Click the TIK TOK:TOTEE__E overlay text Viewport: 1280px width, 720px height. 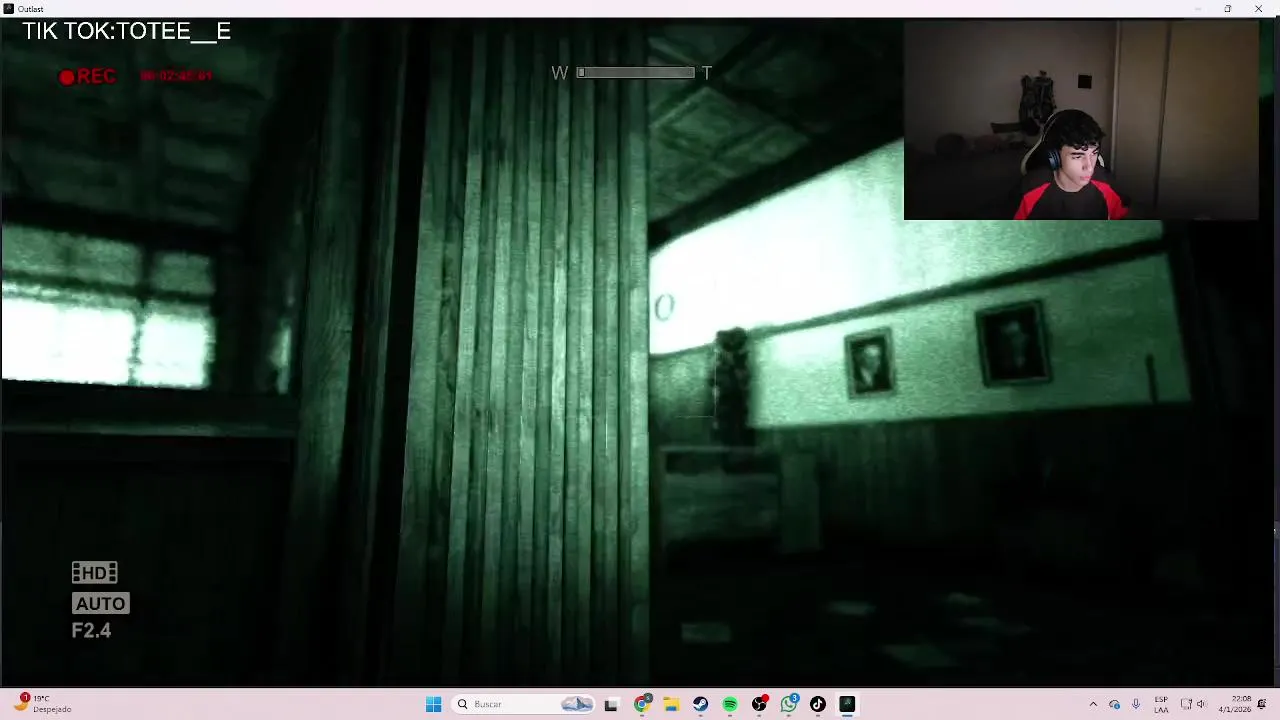point(126,31)
